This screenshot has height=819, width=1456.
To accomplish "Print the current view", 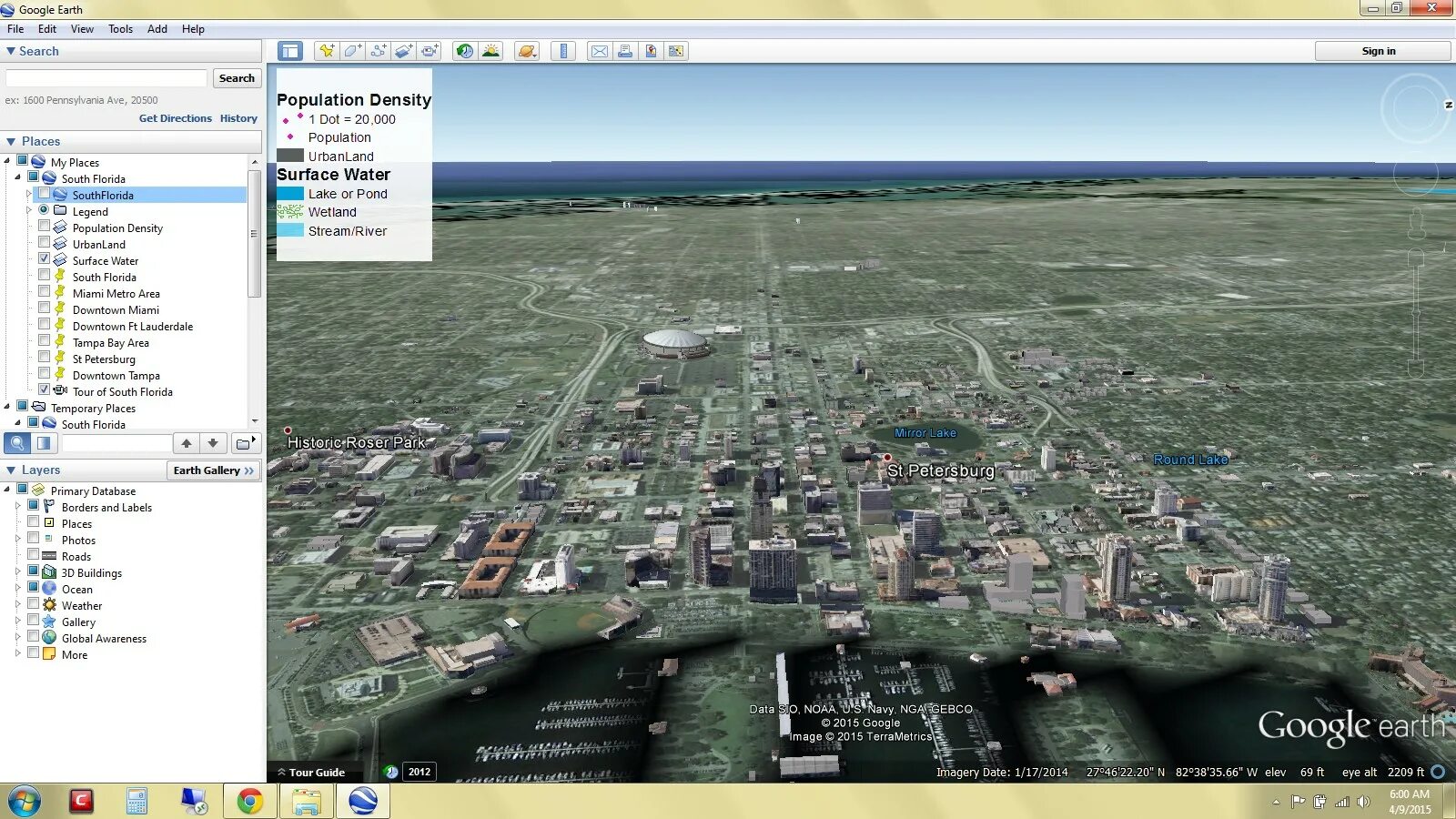I will [625, 51].
